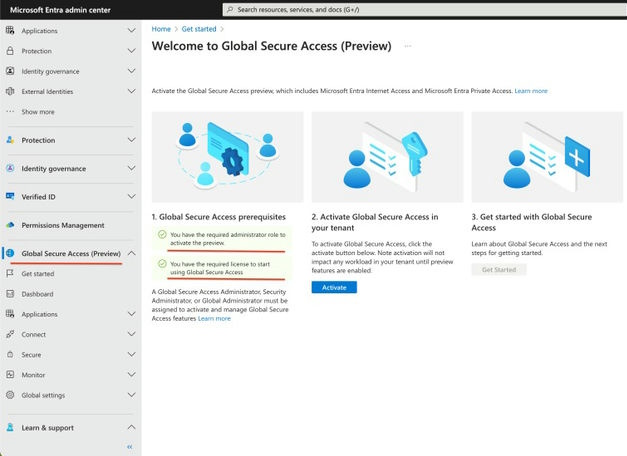Click the Learn & support icon
Viewport: 627px width, 456px height.
(10, 428)
